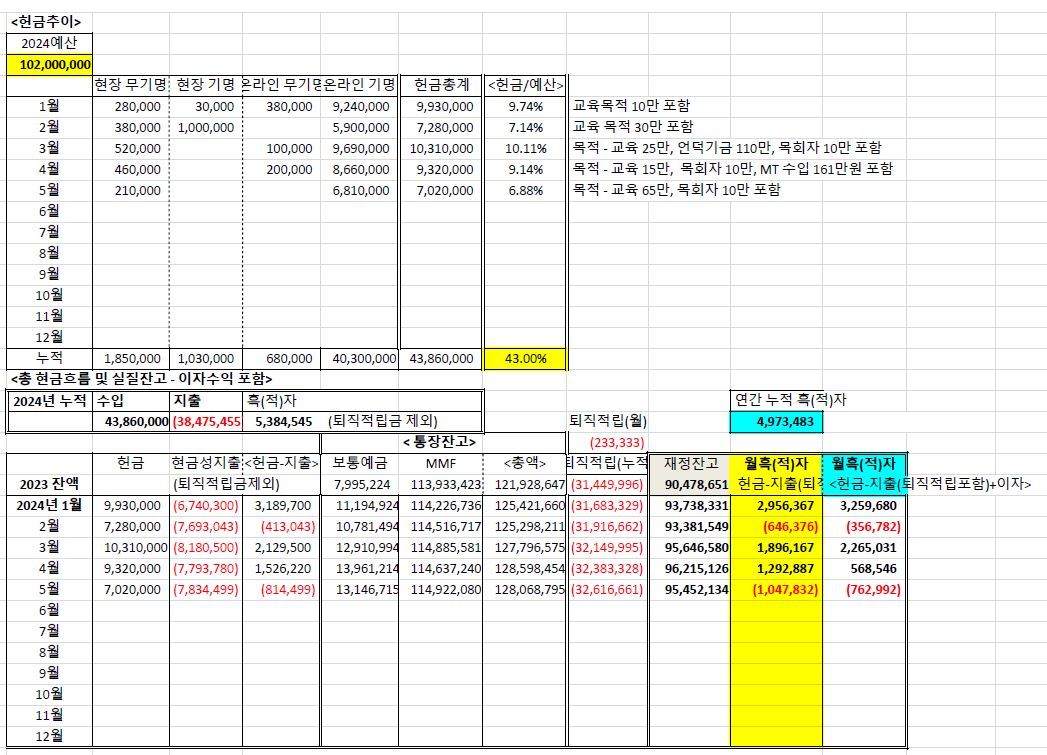This screenshot has height=755, width=1047.
Task: Click the red (38,475,455) 지출 cell
Action: 206,422
